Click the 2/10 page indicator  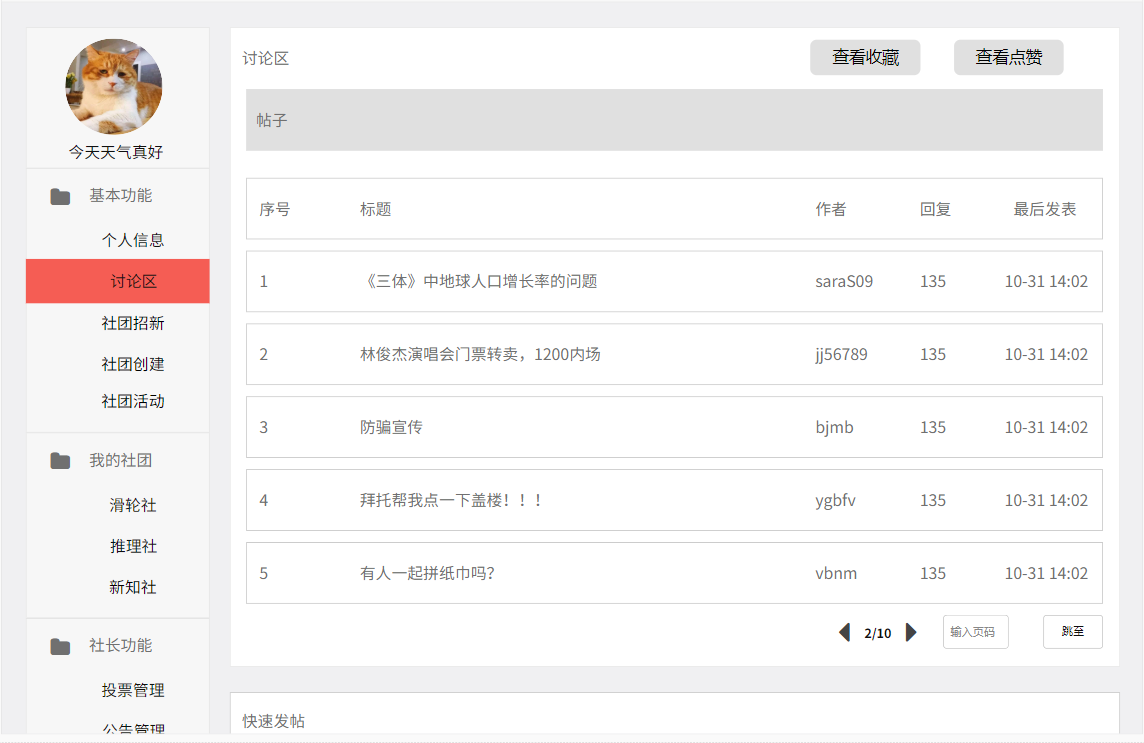(878, 633)
